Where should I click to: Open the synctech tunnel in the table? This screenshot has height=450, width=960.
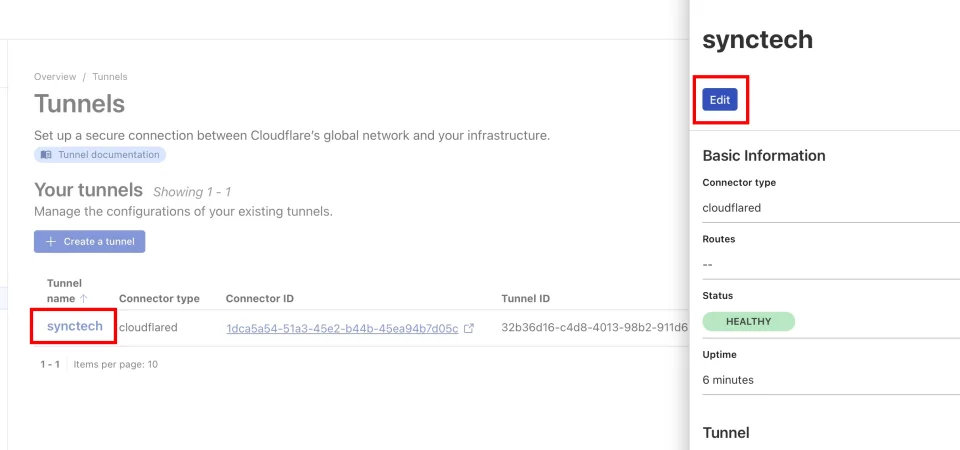75,326
